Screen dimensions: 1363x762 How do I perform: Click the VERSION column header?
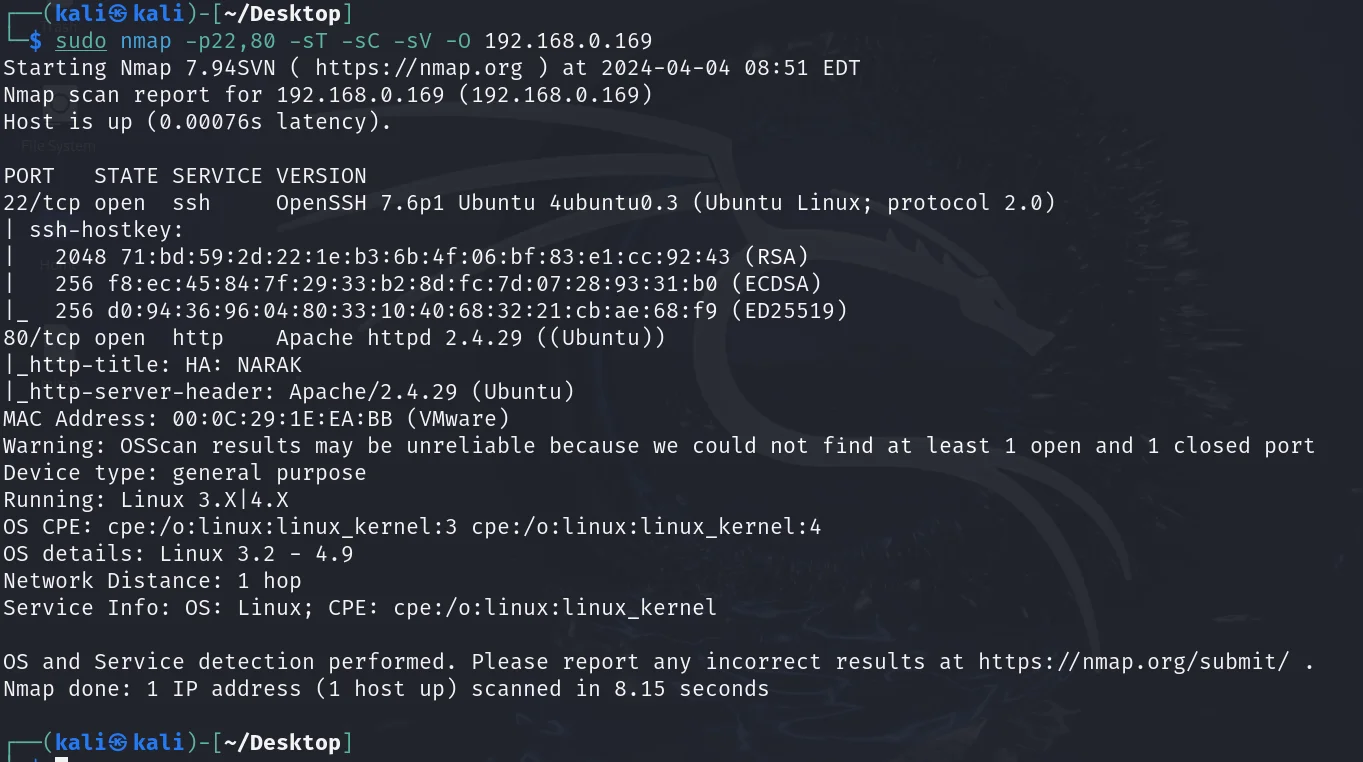[x=321, y=176]
